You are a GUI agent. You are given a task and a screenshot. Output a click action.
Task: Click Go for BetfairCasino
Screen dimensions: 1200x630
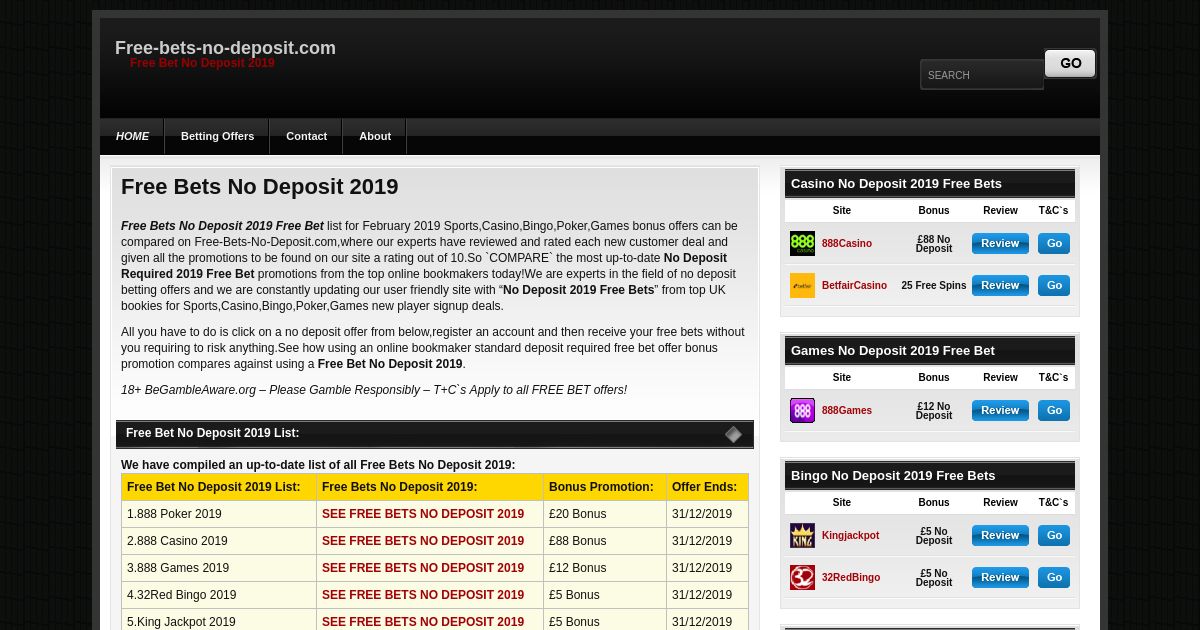[1054, 285]
